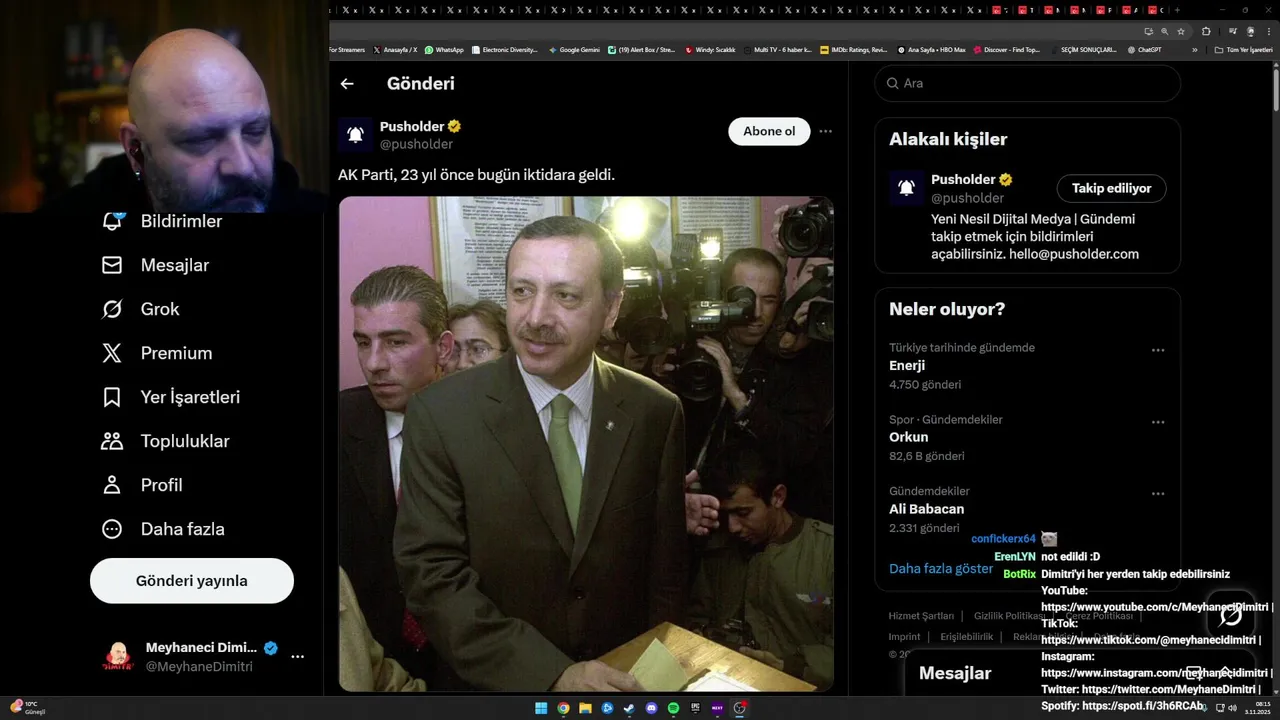Open more options for the Enerji trend
This screenshot has width=1280, height=720.
click(1158, 350)
